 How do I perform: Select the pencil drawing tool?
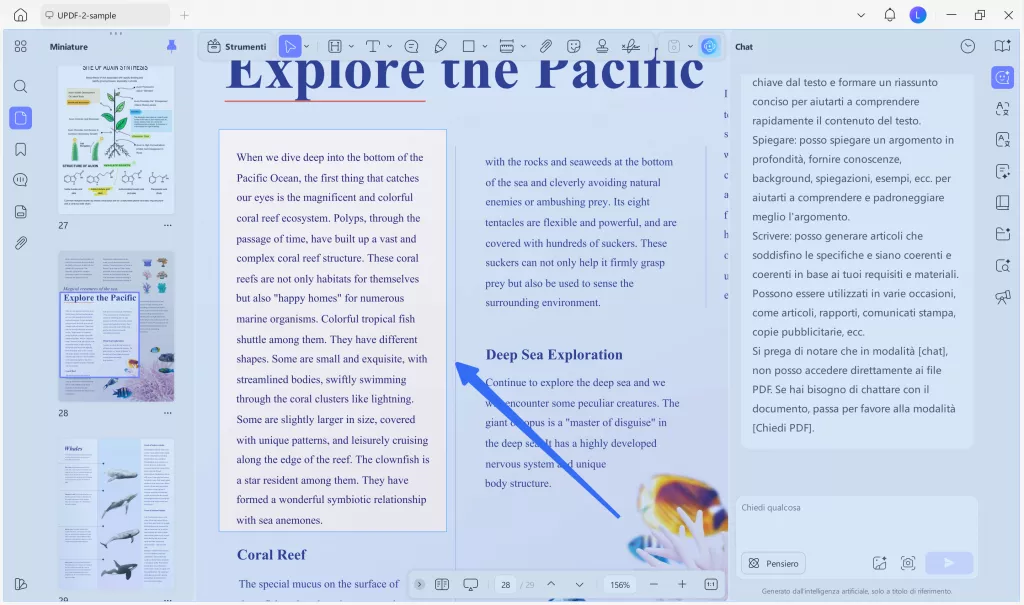[x=440, y=46]
